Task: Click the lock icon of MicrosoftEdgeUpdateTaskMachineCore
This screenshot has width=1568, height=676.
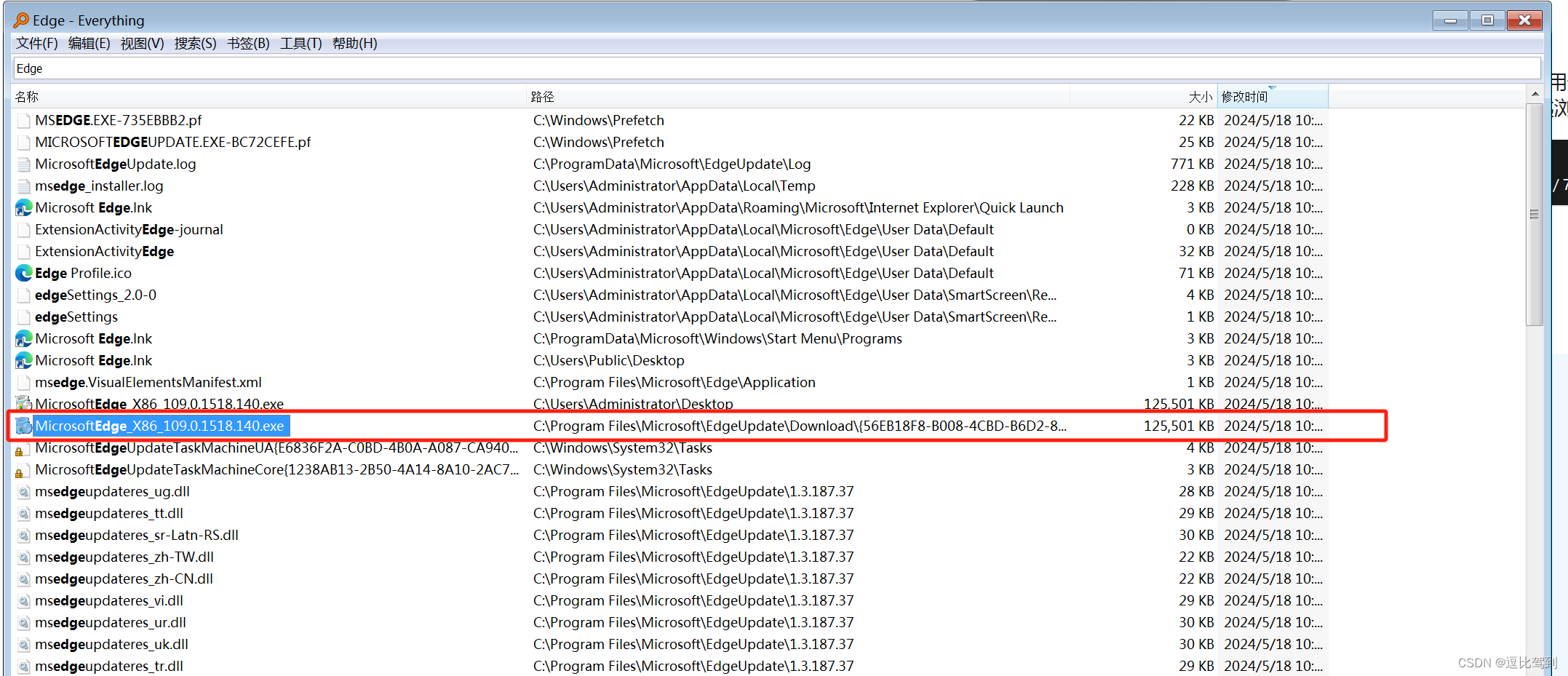Action: tap(23, 470)
